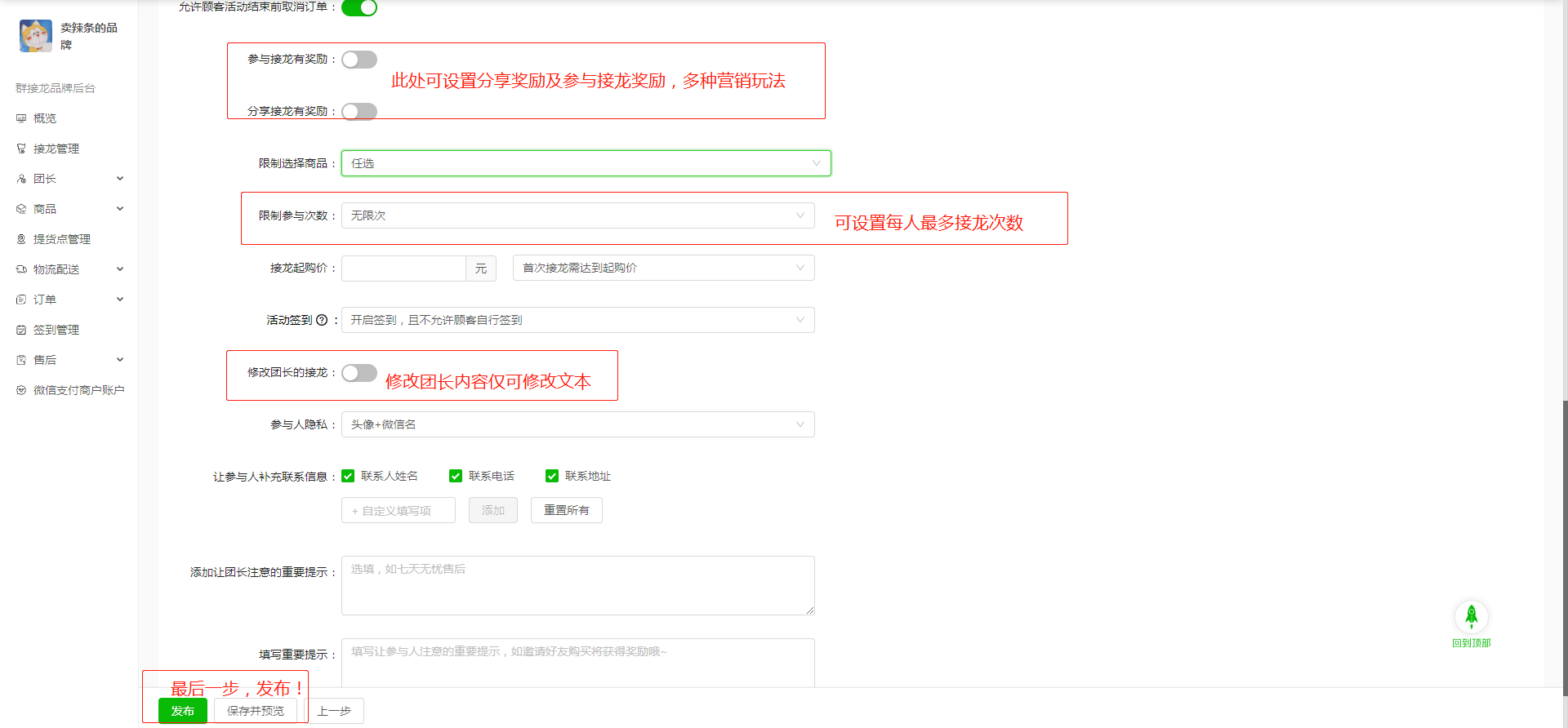Open 活动签到 dropdown

pyautogui.click(x=578, y=320)
